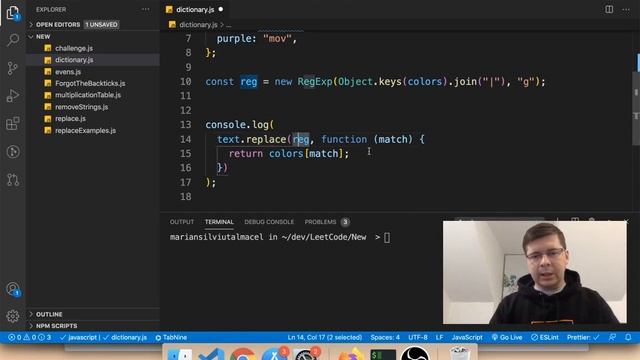Click 'console.log(' on line 13

pyautogui.click(x=240, y=124)
